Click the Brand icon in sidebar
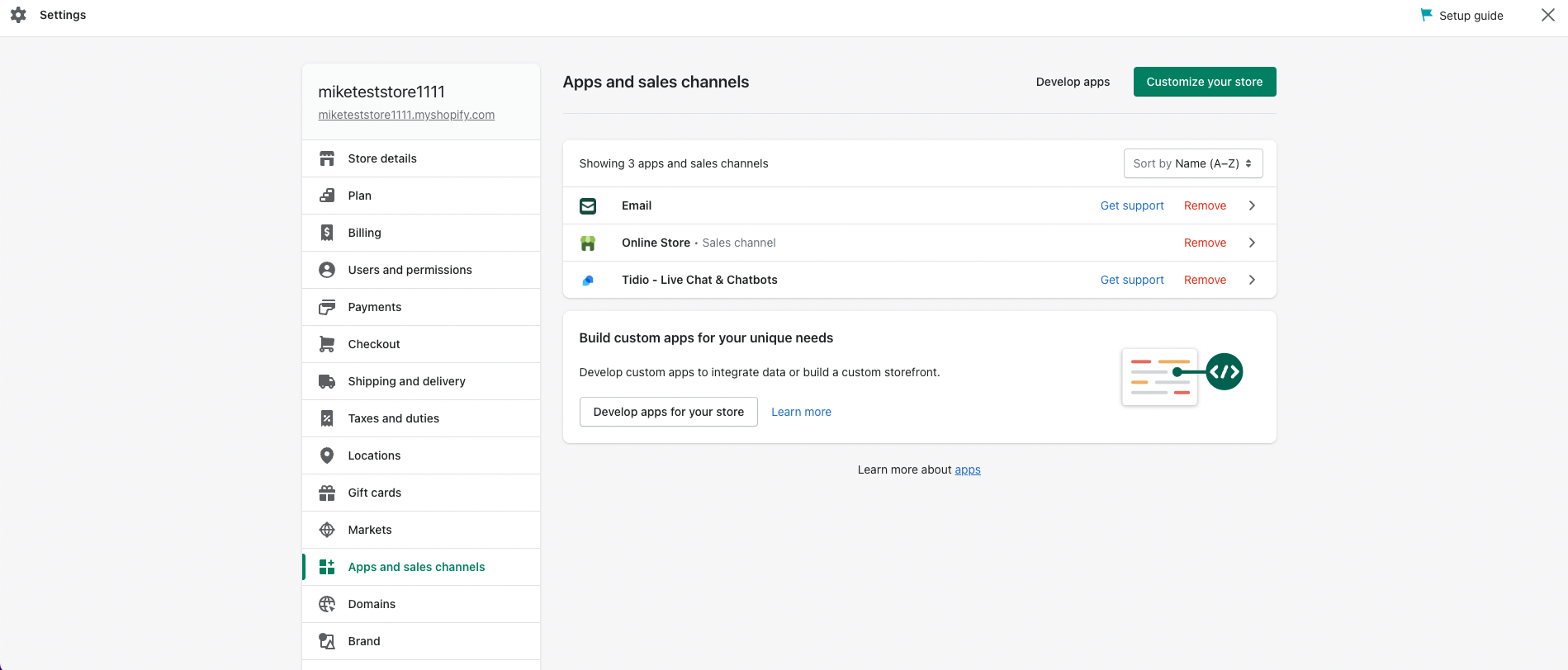This screenshot has height=670, width=1568. pos(327,641)
